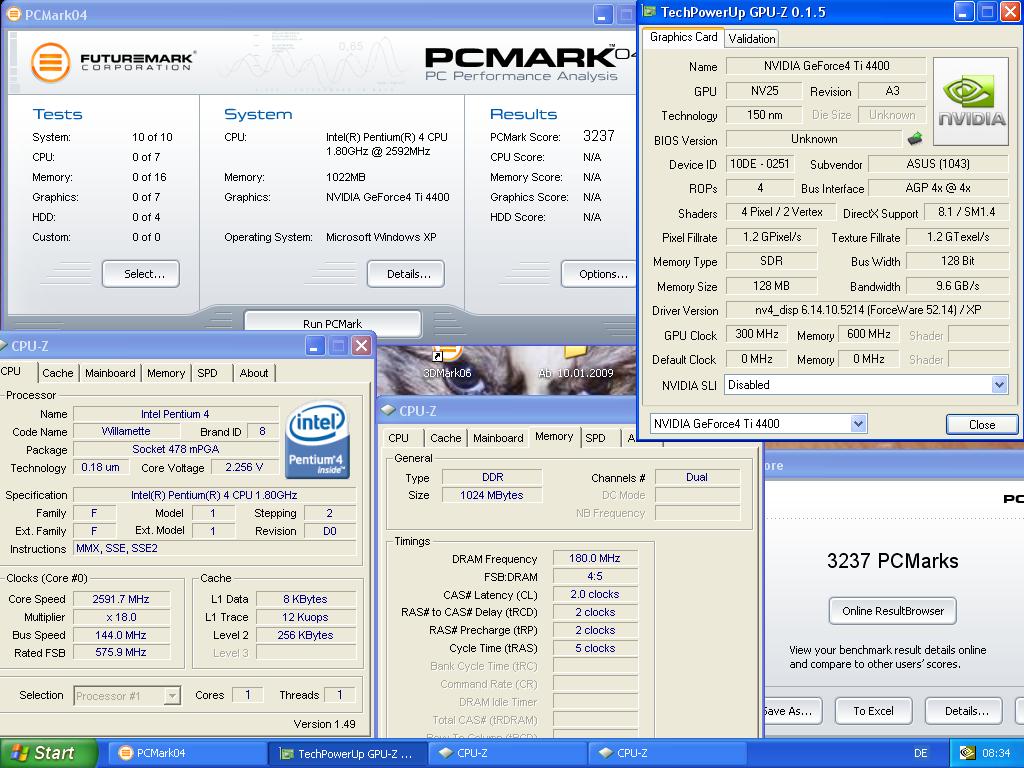The width and height of the screenshot is (1024, 768).
Task: Open the About tab in left CPU-Z window
Action: point(253,373)
